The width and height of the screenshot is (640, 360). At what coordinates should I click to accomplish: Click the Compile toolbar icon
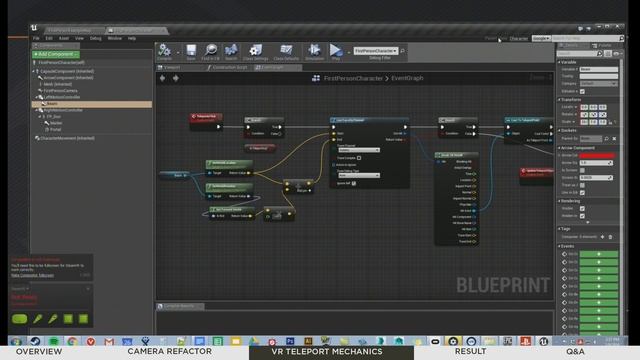tap(164, 51)
